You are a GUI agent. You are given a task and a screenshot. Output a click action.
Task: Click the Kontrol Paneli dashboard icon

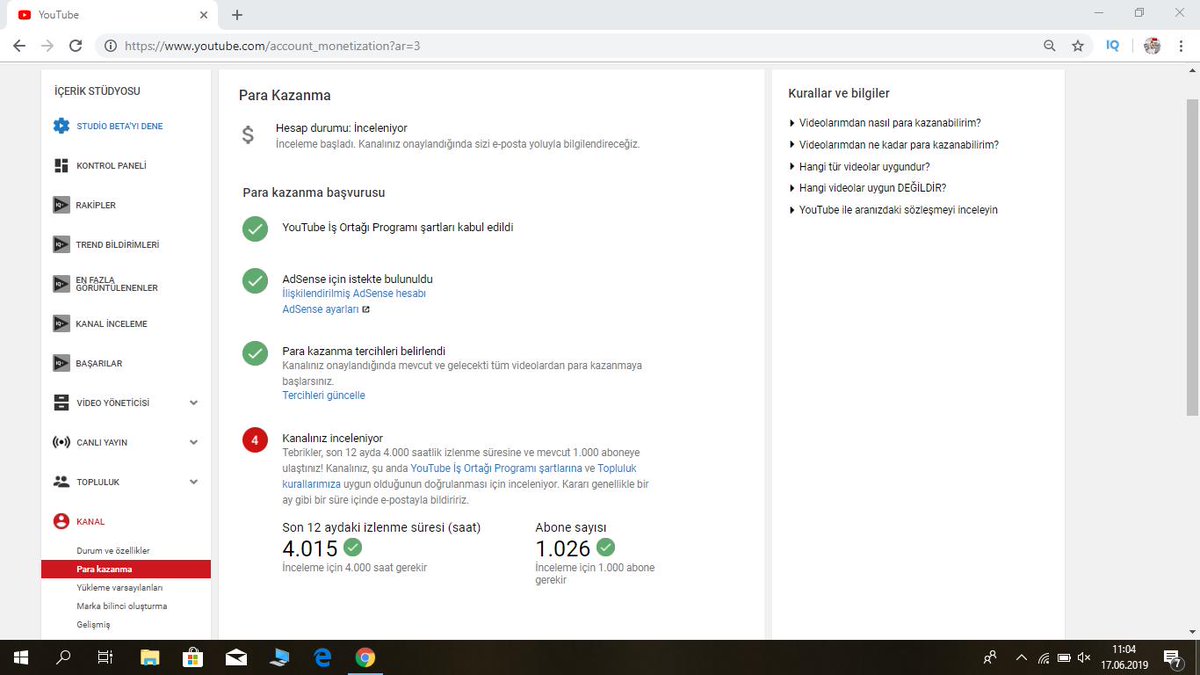[61, 166]
